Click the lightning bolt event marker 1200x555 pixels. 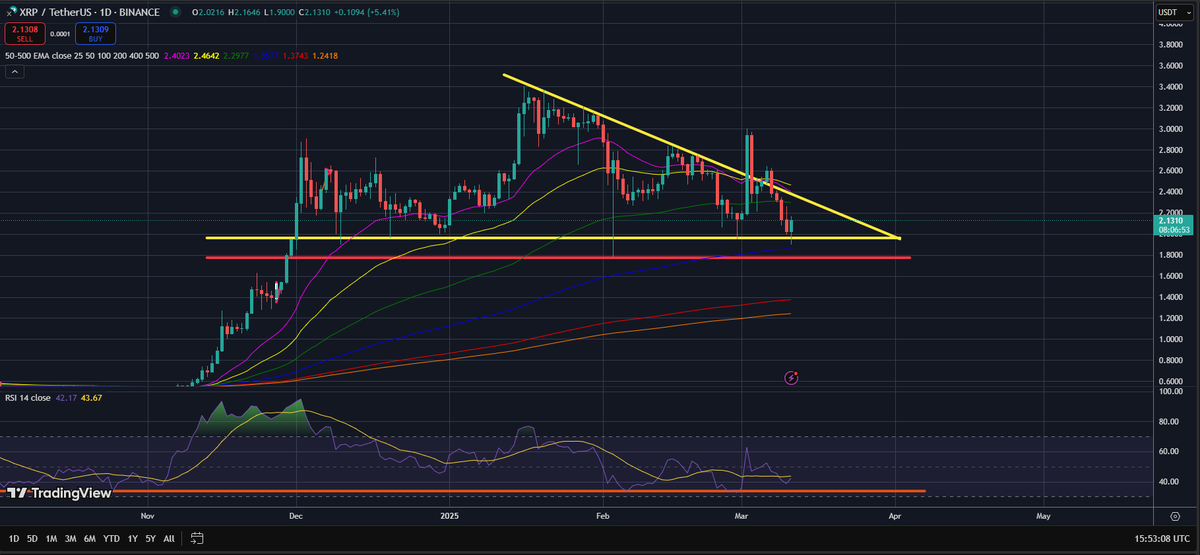(x=791, y=377)
